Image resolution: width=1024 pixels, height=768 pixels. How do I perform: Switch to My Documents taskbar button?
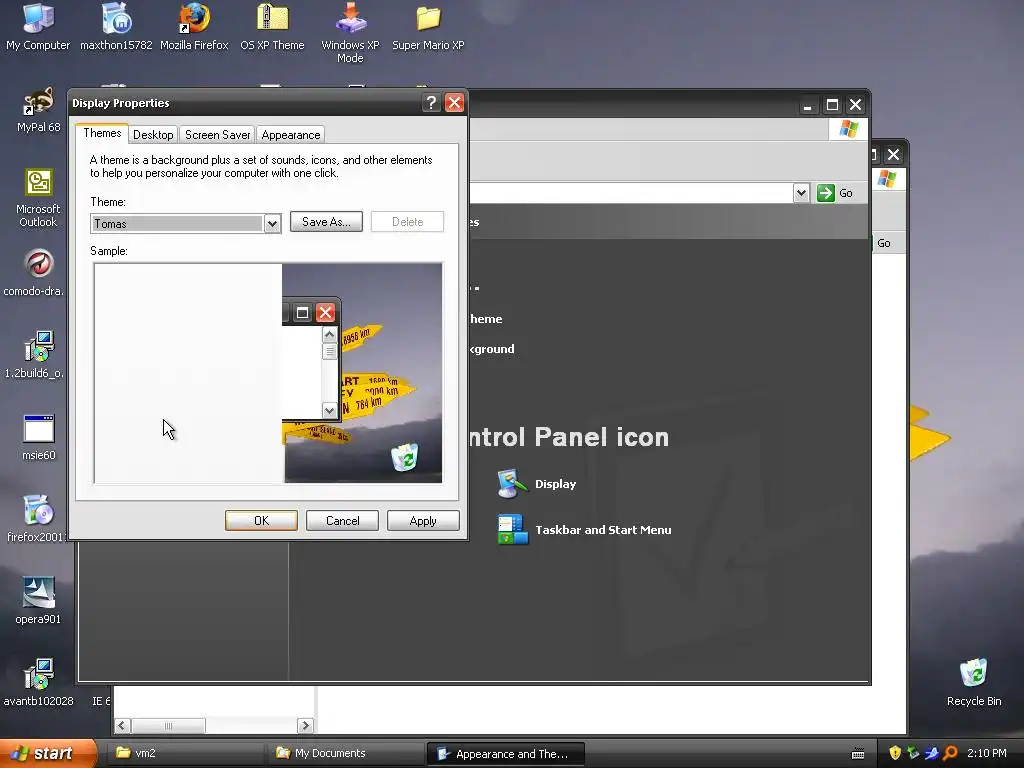(345, 753)
